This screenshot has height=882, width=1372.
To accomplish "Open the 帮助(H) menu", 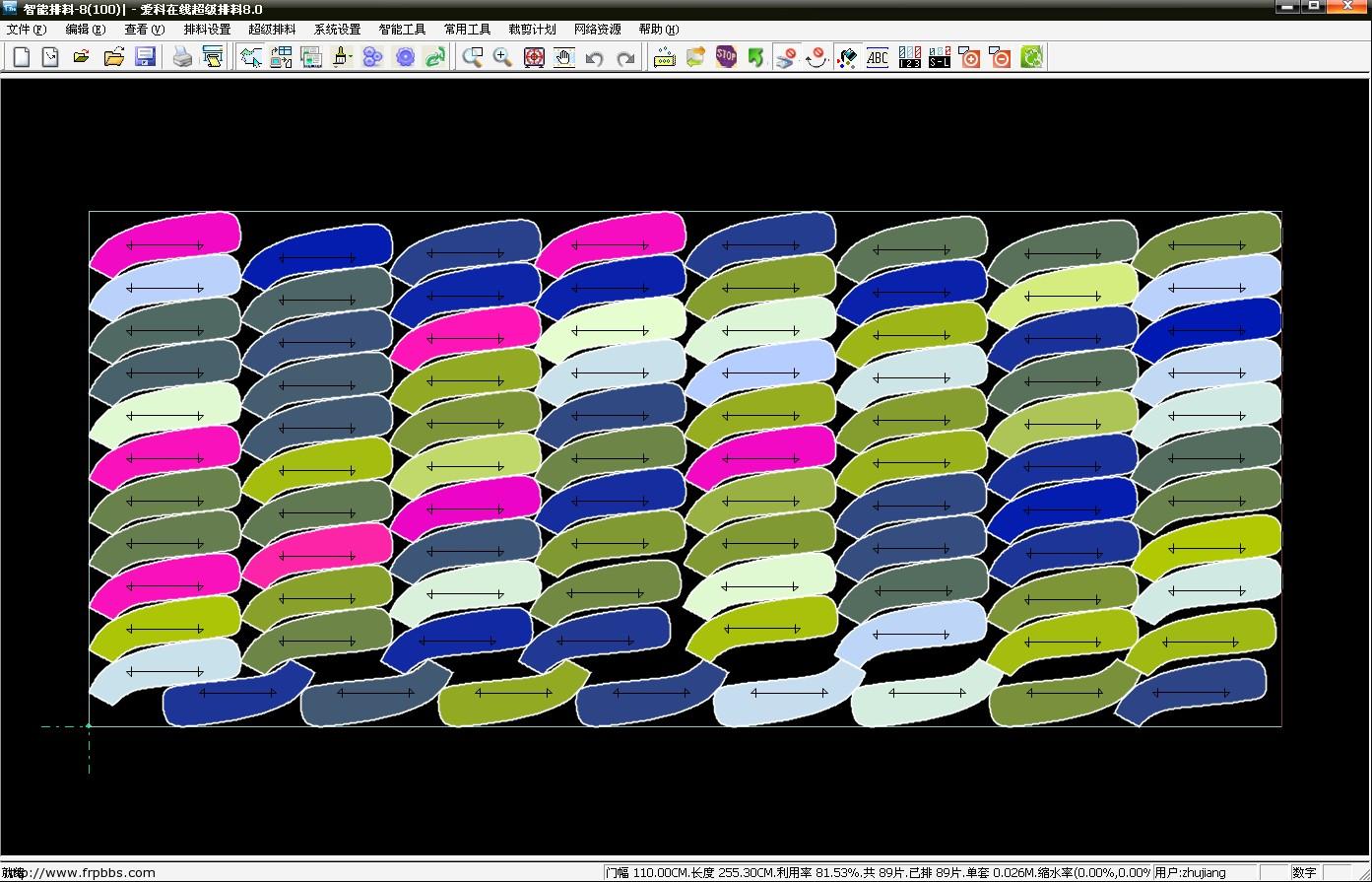I will tap(658, 30).
